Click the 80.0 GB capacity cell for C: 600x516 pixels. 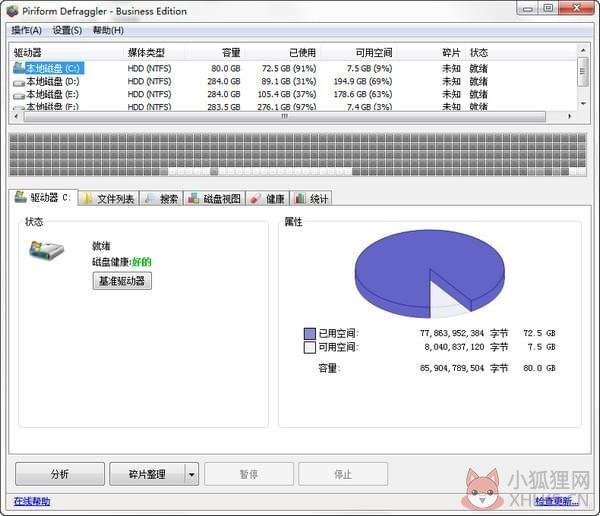click(x=225, y=69)
